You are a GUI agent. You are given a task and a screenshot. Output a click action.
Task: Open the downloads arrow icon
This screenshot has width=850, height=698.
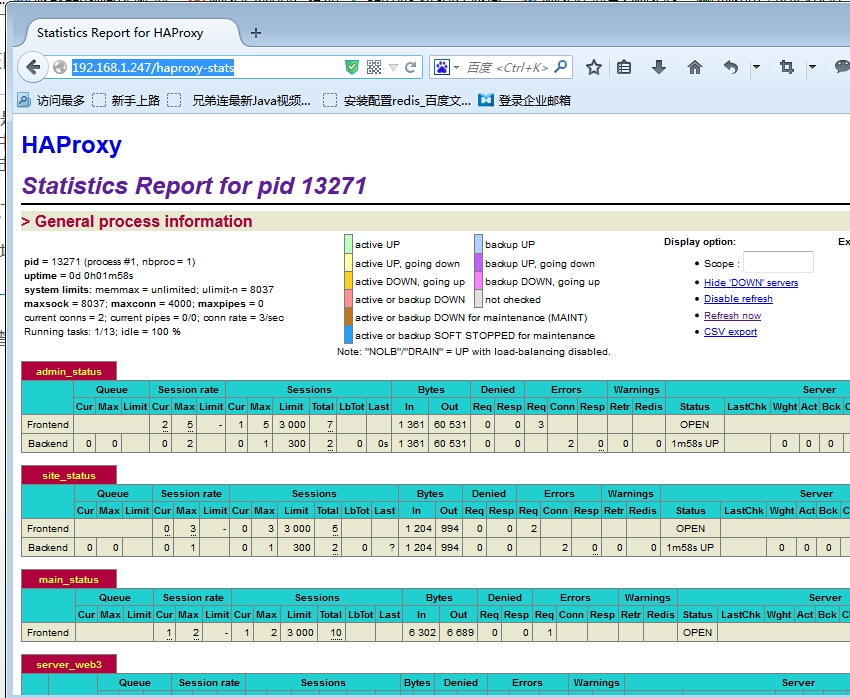(658, 67)
